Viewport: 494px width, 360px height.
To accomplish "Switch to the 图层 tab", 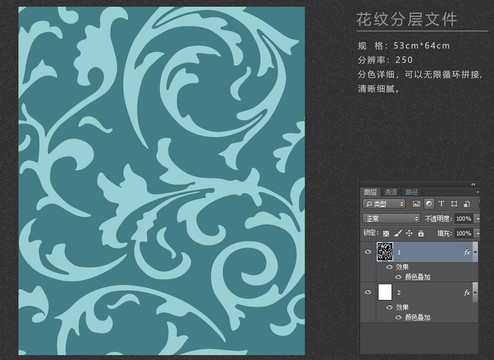I will (x=370, y=192).
